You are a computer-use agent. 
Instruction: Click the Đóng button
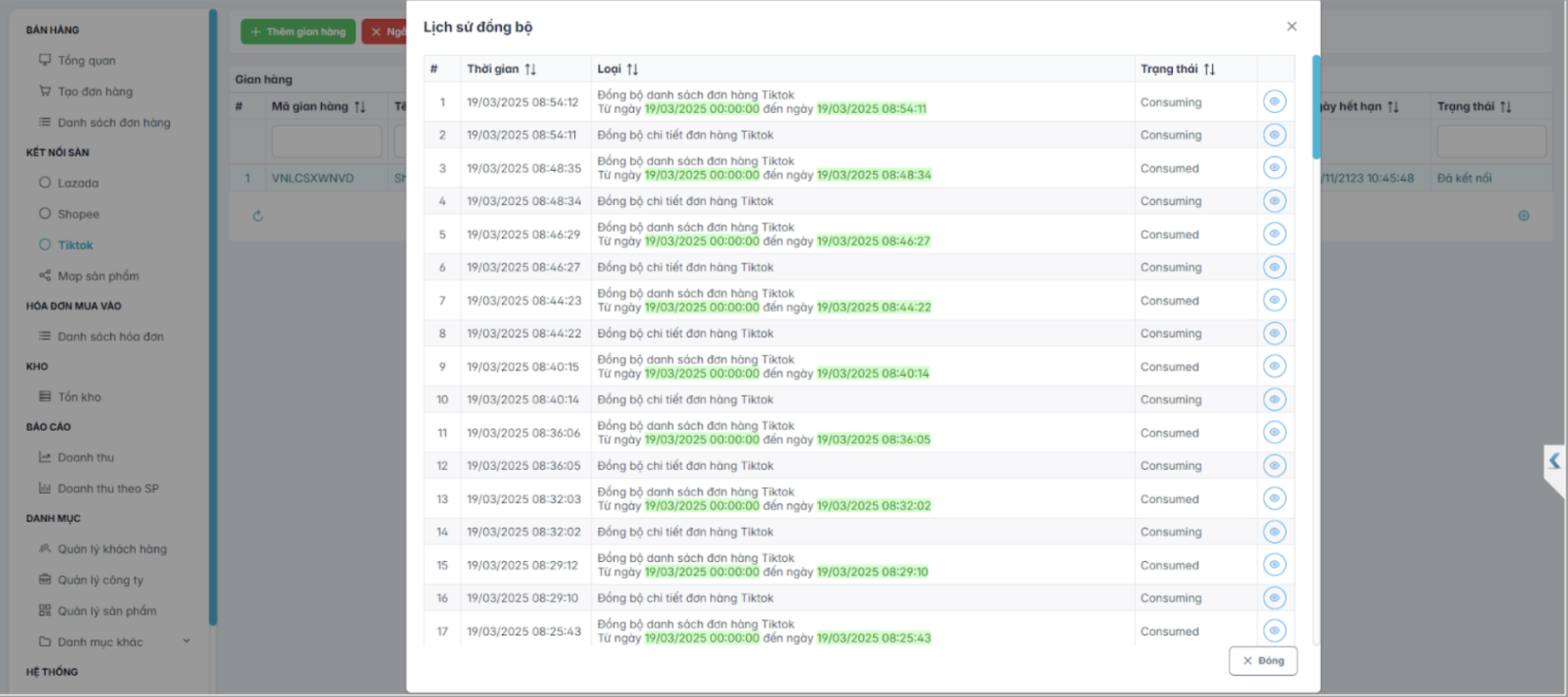[x=1262, y=660]
